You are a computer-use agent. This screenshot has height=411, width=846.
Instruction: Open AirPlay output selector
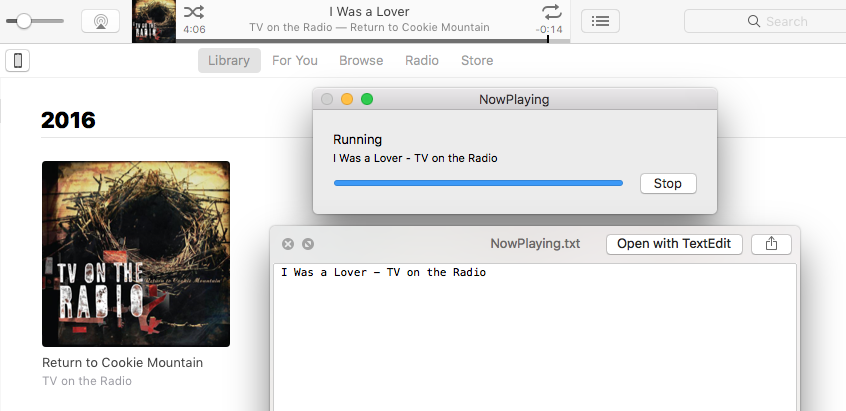point(100,21)
